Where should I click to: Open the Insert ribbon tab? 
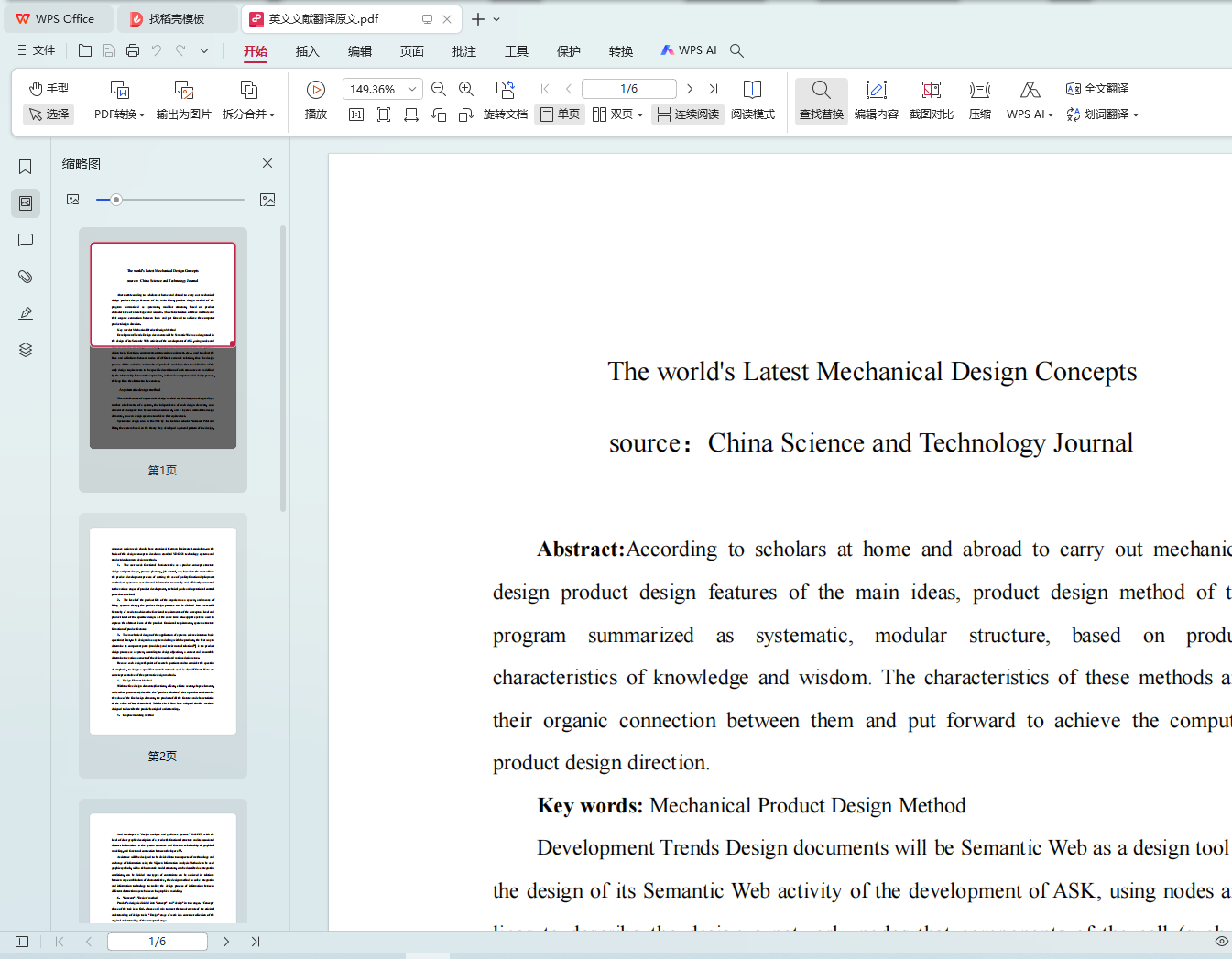point(307,51)
